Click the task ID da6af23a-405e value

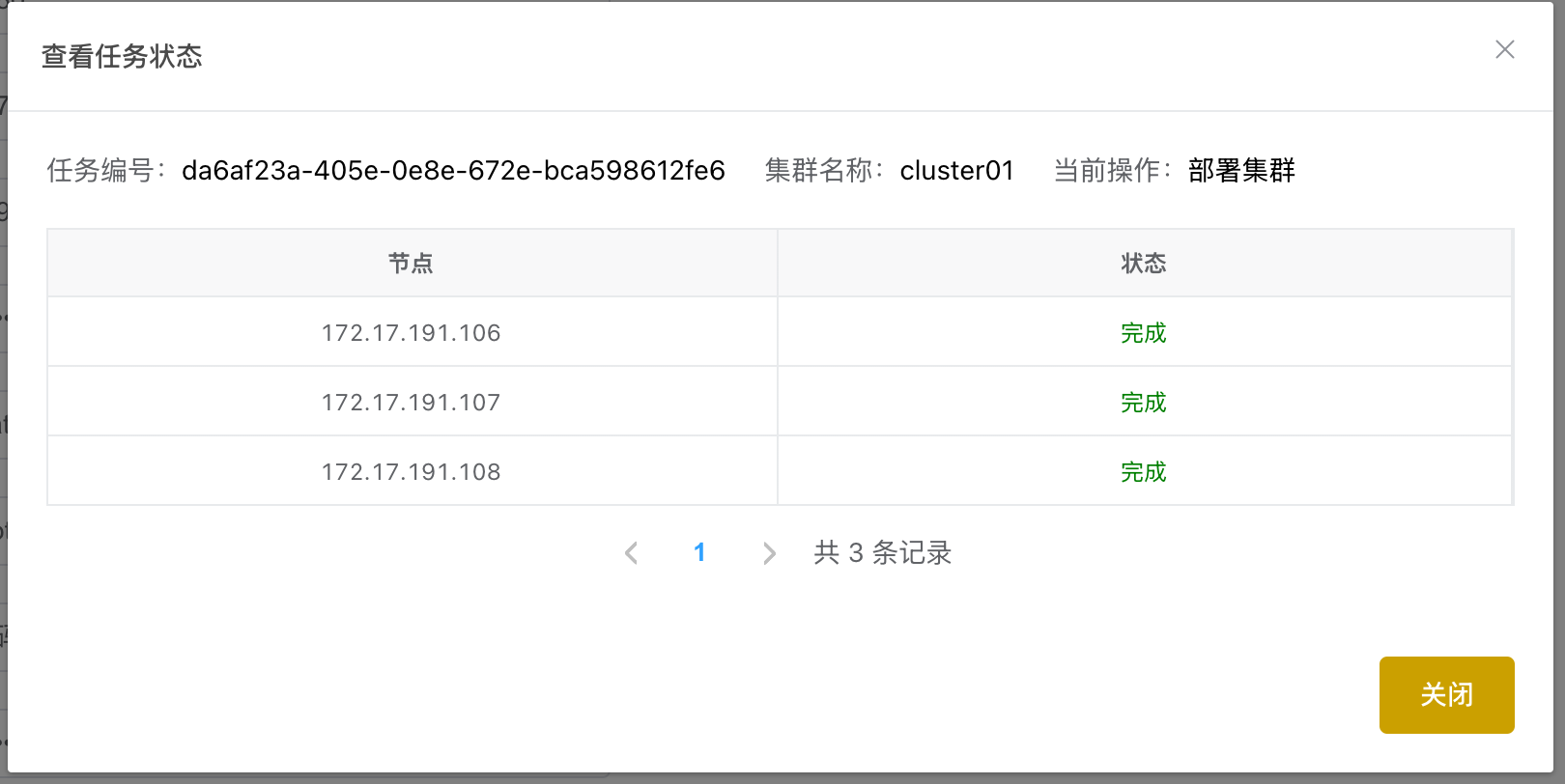[453, 171]
